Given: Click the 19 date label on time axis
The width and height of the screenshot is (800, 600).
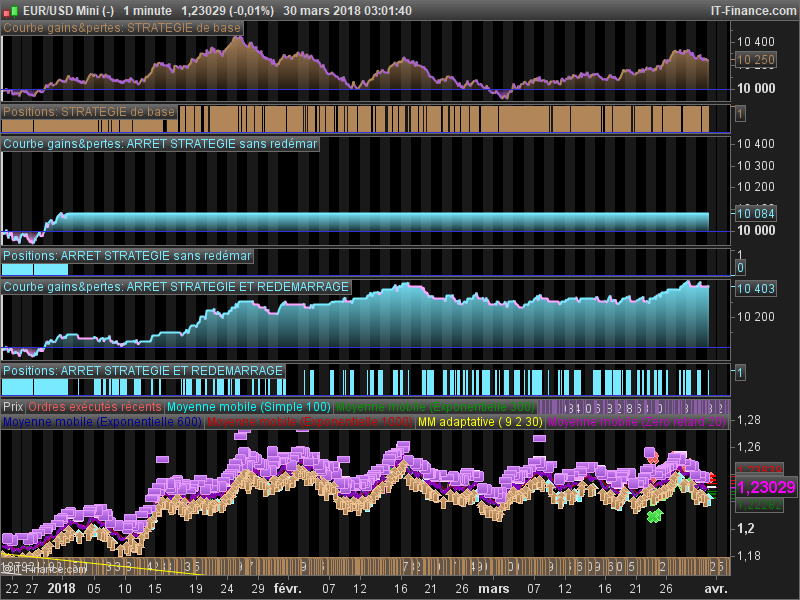Looking at the screenshot, I should click(196, 588).
